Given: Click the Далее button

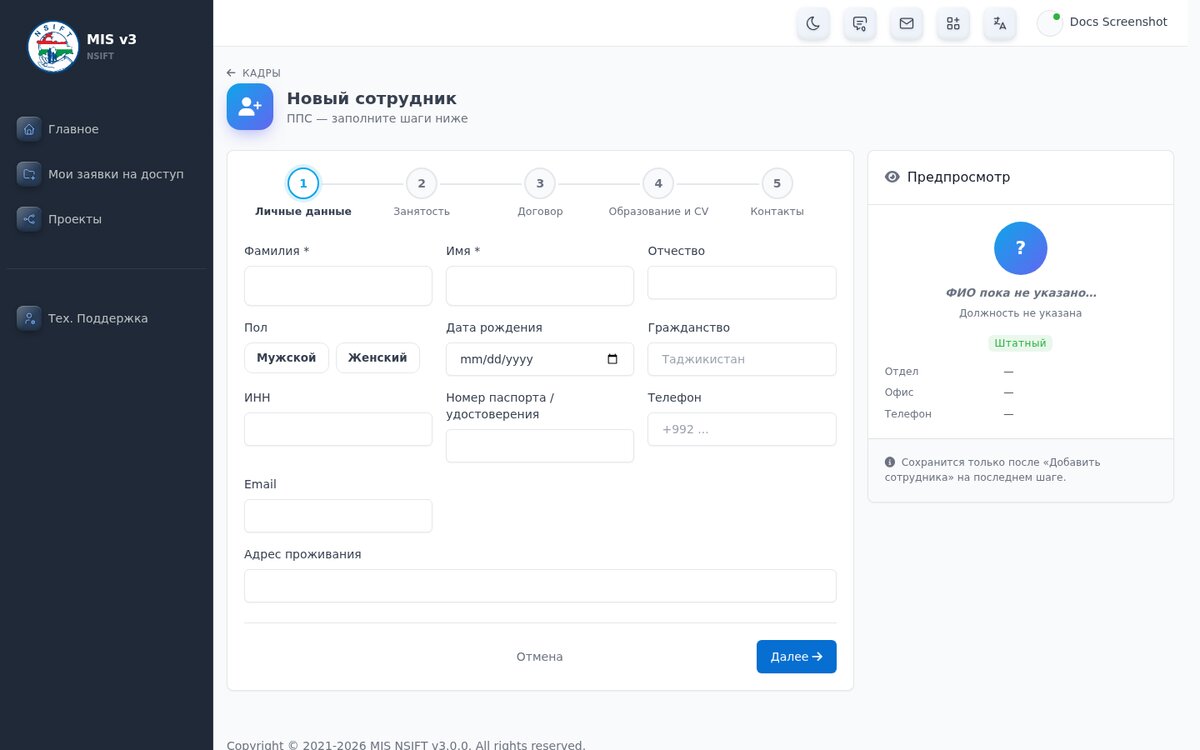Looking at the screenshot, I should coord(796,657).
